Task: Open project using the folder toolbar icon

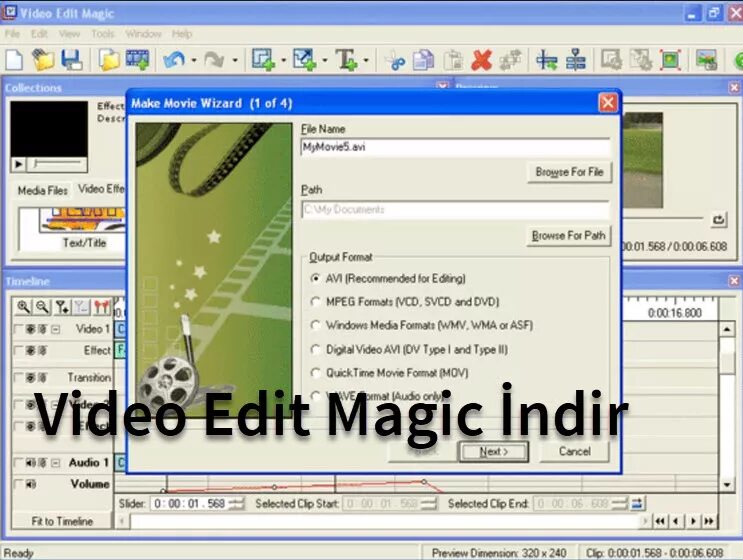Action: coord(43,60)
